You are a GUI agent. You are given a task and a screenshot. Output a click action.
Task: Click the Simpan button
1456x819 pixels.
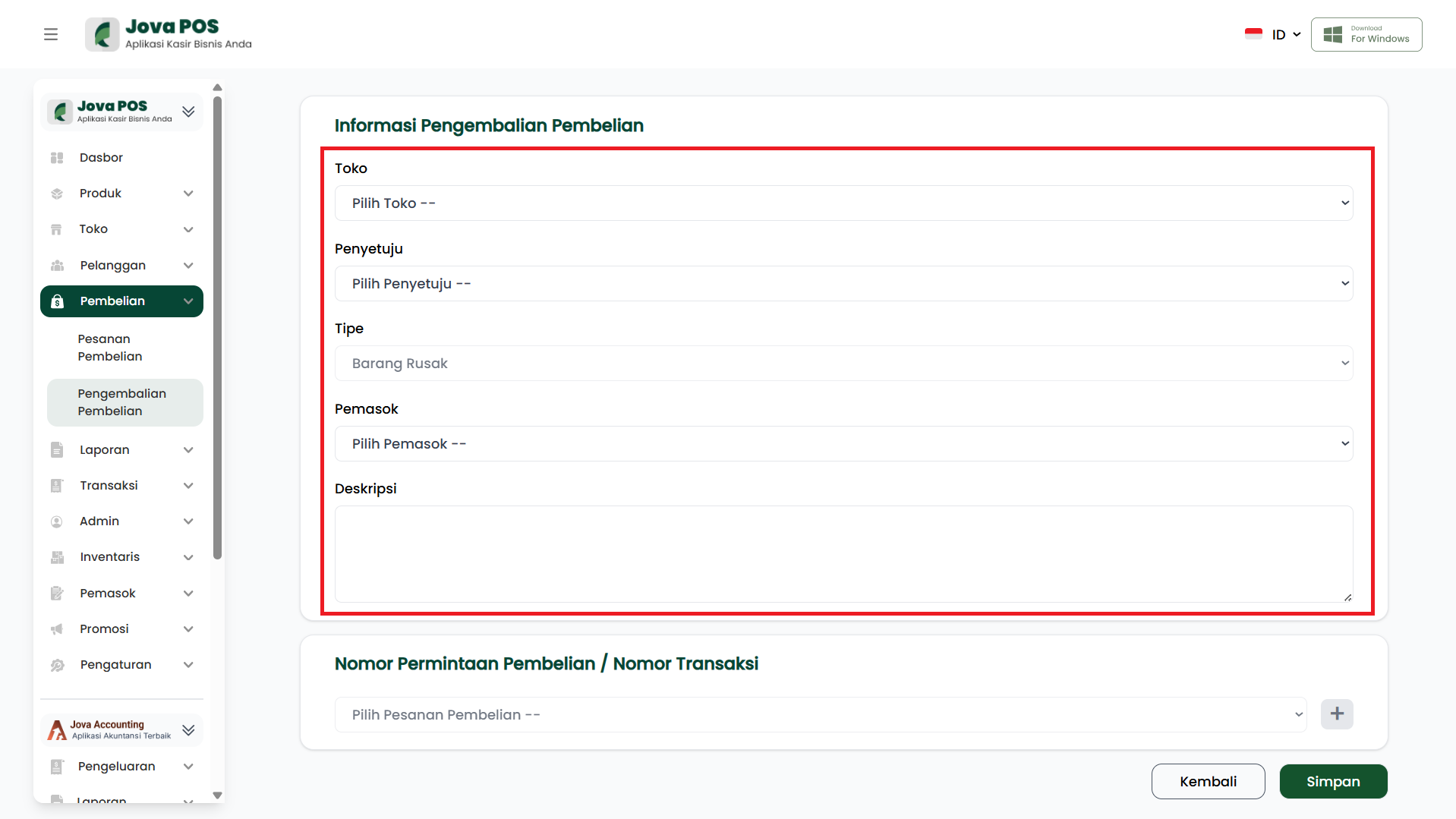pos(1333,782)
